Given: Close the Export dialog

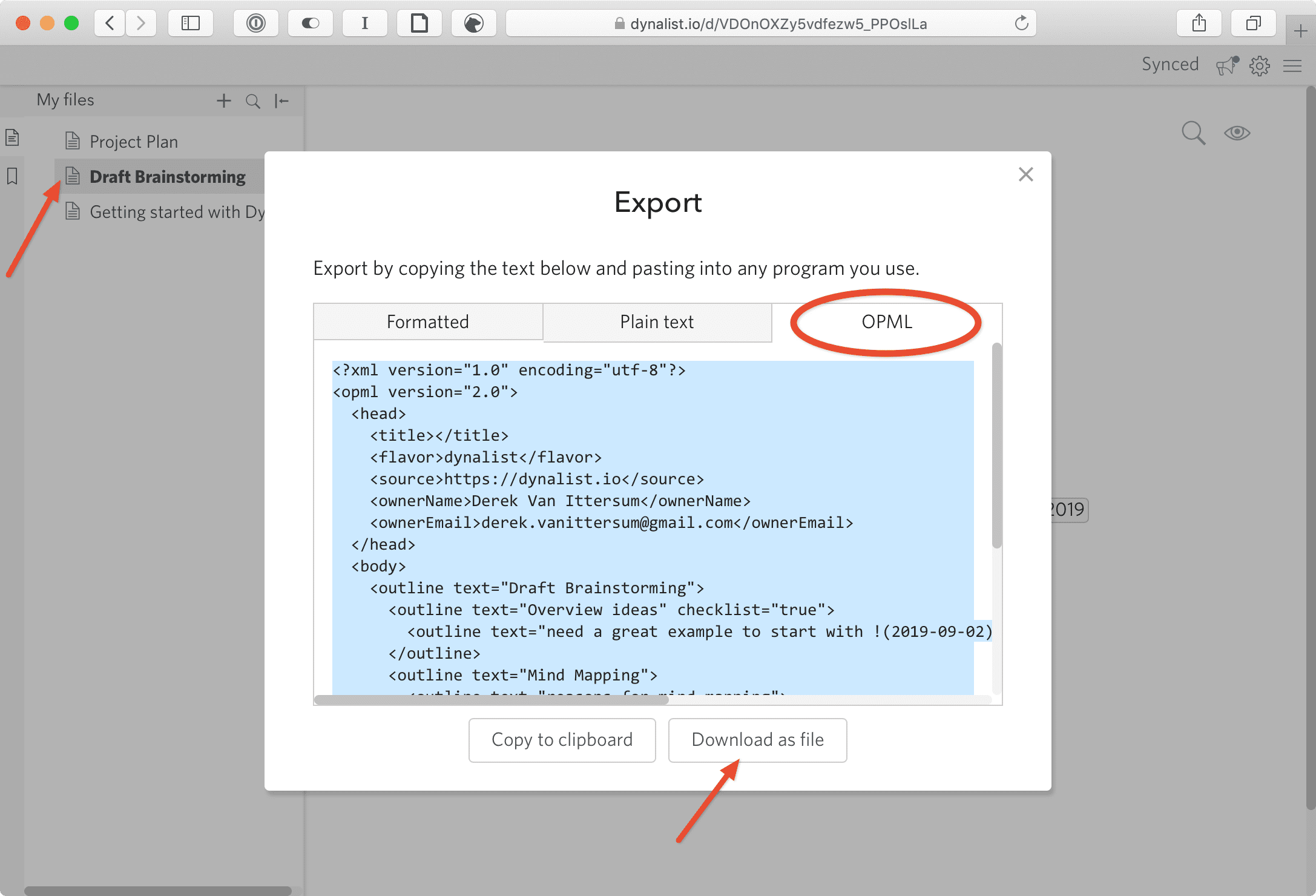Looking at the screenshot, I should [x=1025, y=174].
